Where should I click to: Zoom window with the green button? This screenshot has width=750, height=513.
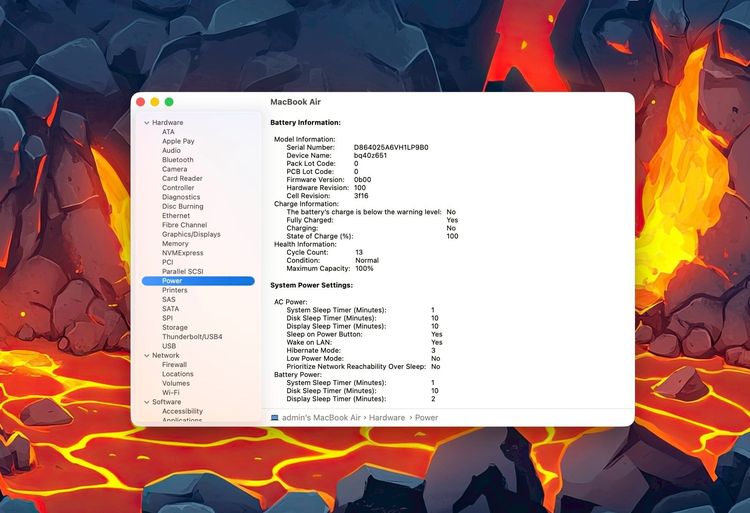tap(169, 102)
